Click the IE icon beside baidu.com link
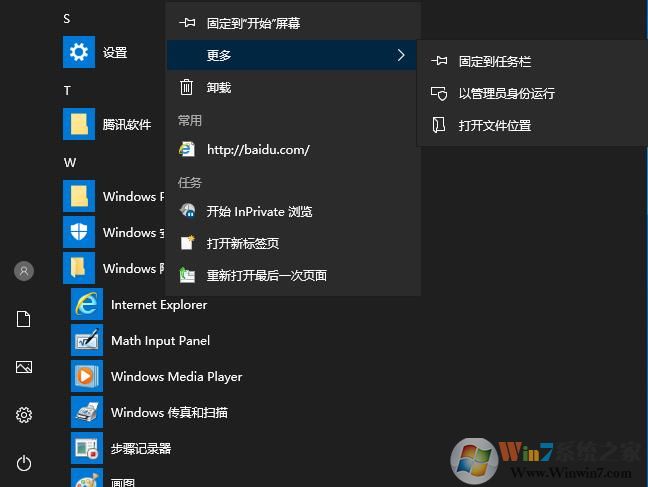 (187, 149)
